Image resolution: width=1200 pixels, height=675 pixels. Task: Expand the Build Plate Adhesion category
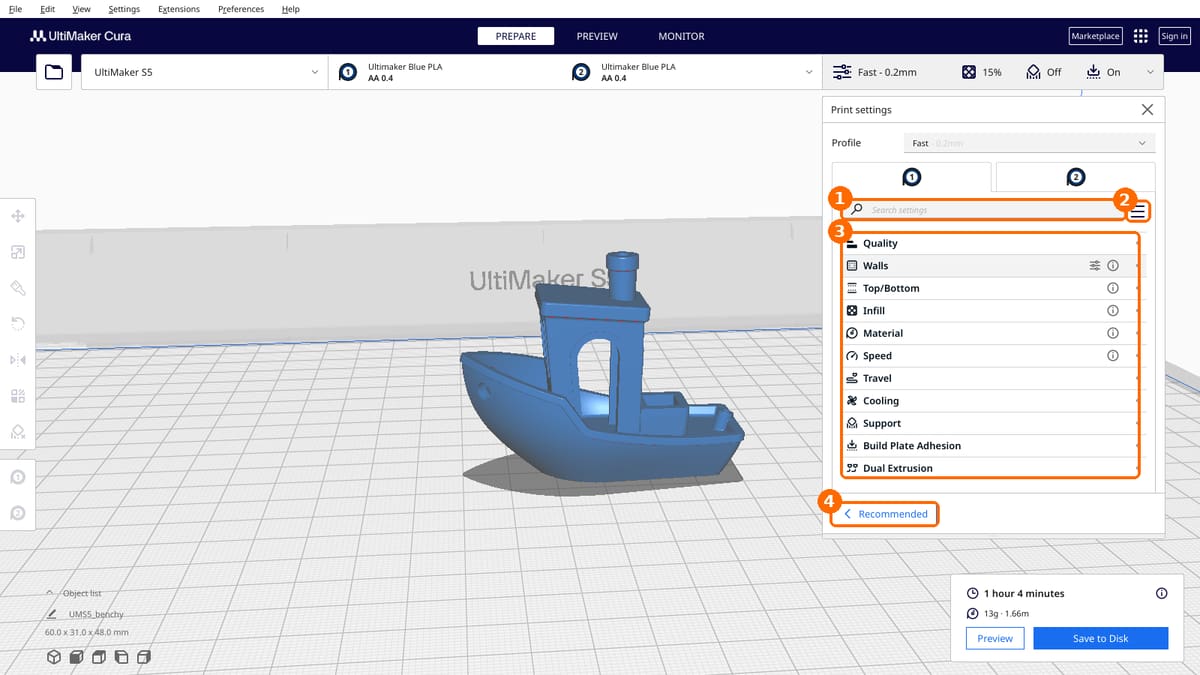point(991,446)
